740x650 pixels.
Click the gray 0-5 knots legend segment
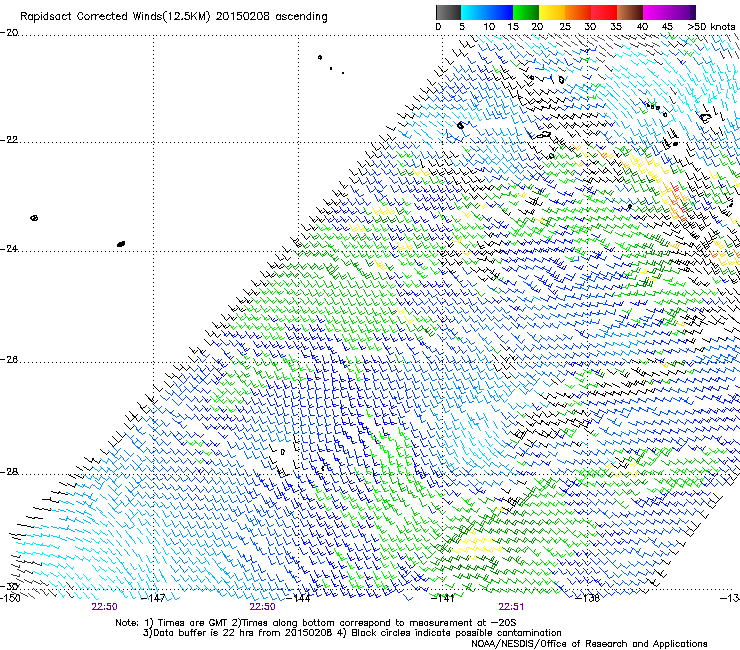point(448,12)
